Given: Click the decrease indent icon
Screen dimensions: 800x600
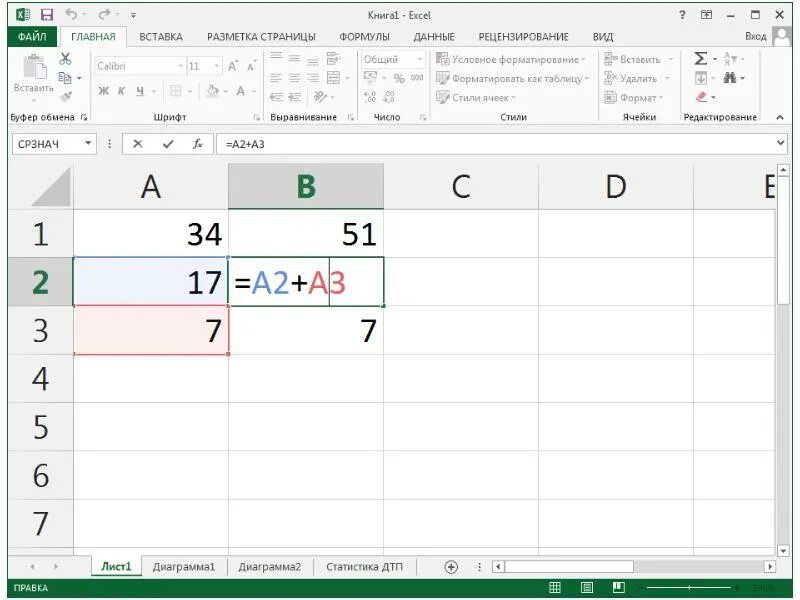Looking at the screenshot, I should pos(276,97).
